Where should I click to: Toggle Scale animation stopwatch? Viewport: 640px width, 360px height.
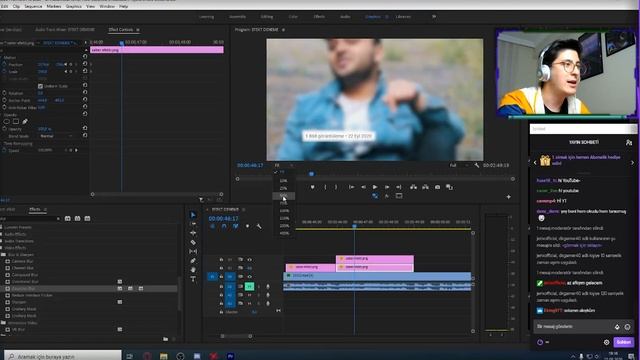[x=4, y=71]
